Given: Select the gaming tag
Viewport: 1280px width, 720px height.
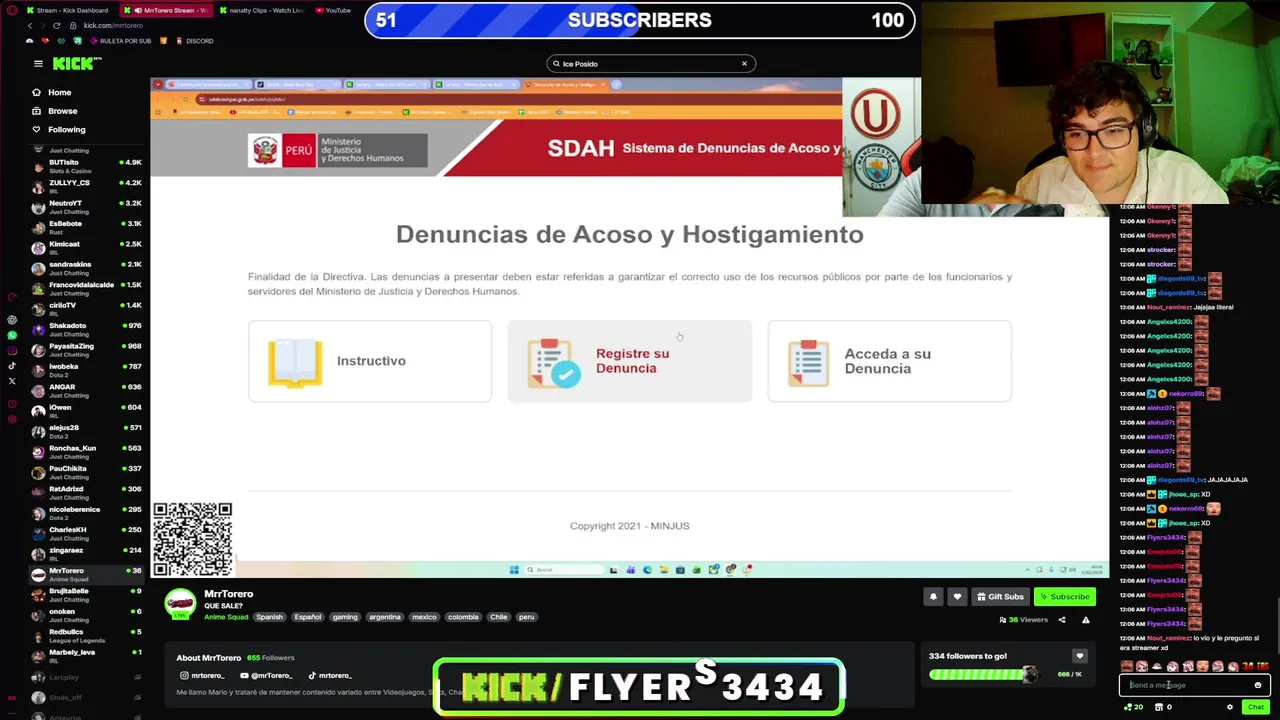Looking at the screenshot, I should click(345, 617).
